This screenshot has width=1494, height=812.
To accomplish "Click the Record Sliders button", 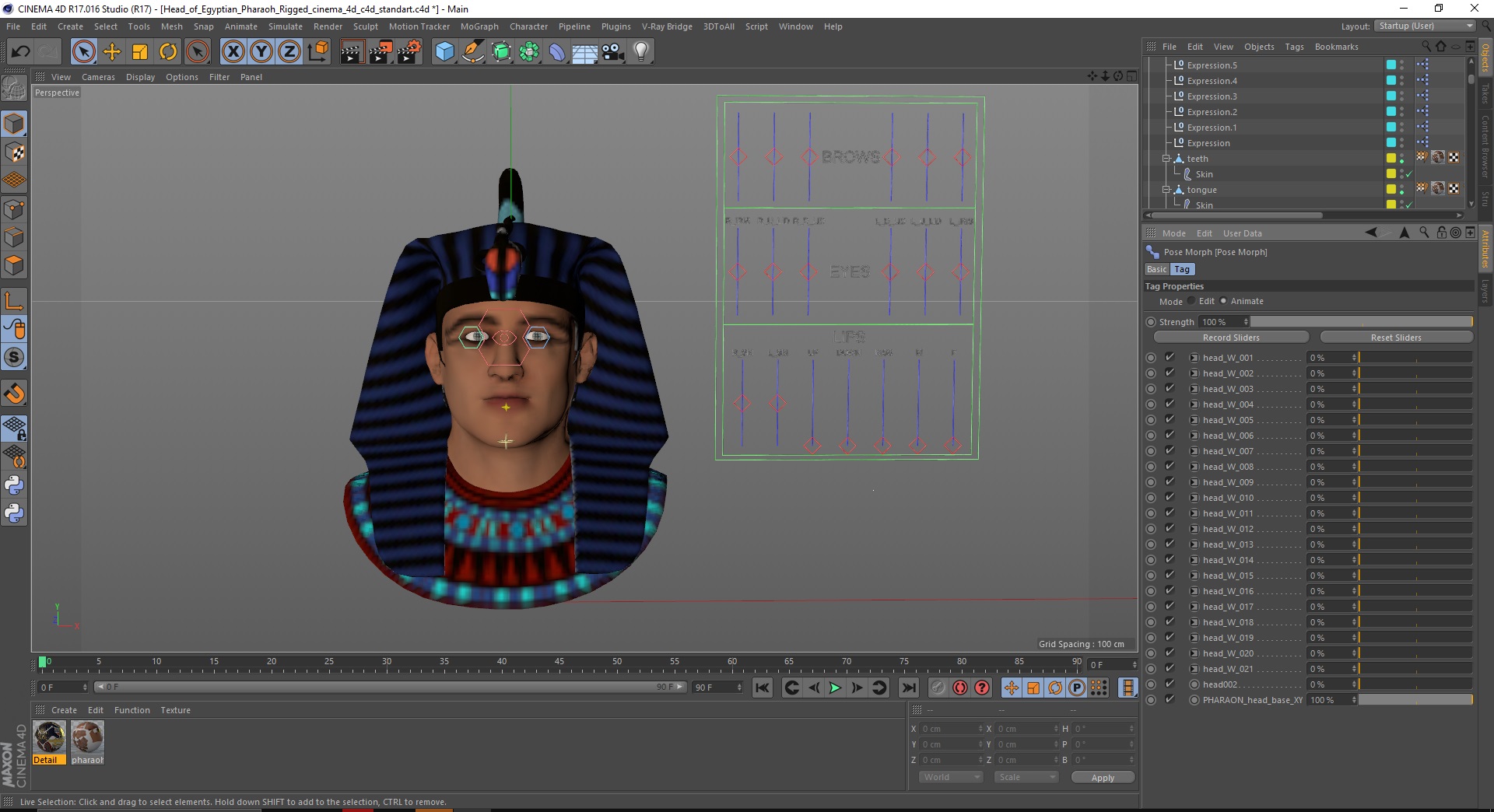I will 1231,337.
